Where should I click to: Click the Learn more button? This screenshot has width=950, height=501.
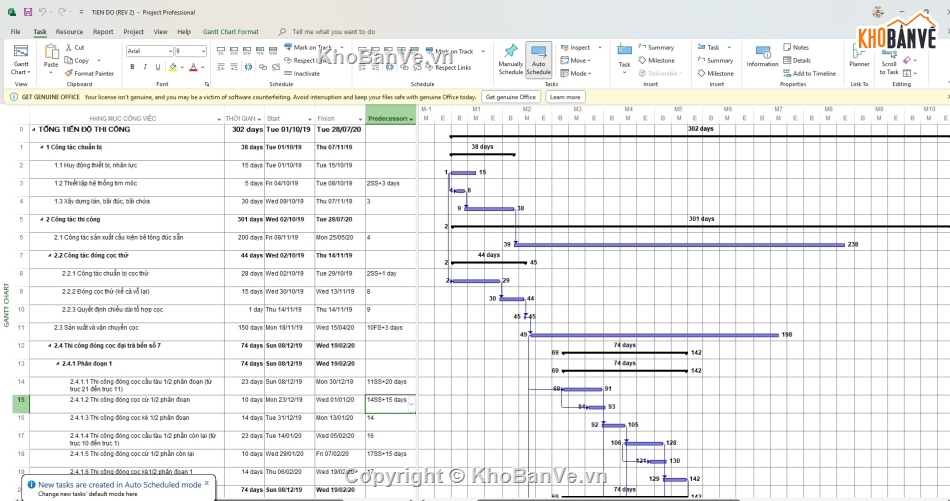(x=565, y=97)
